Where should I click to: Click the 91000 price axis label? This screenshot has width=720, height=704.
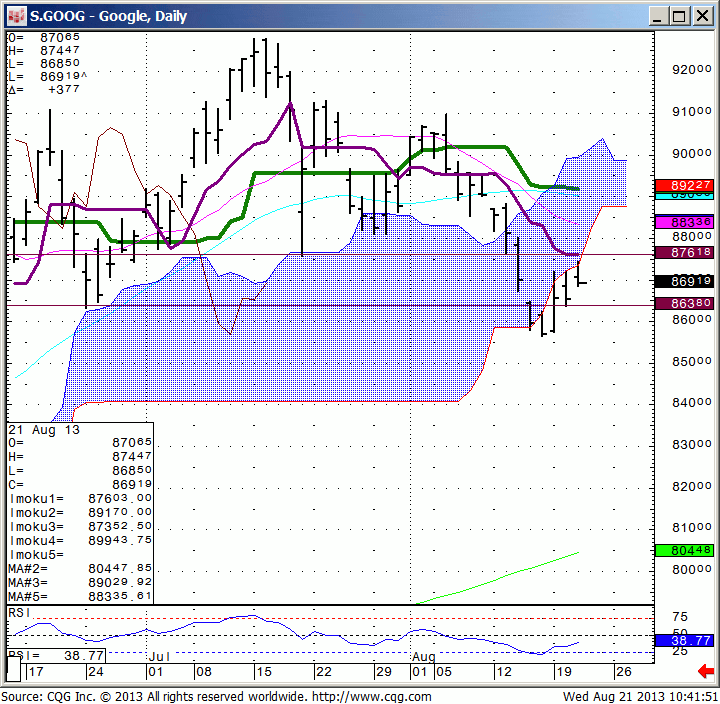click(692, 112)
